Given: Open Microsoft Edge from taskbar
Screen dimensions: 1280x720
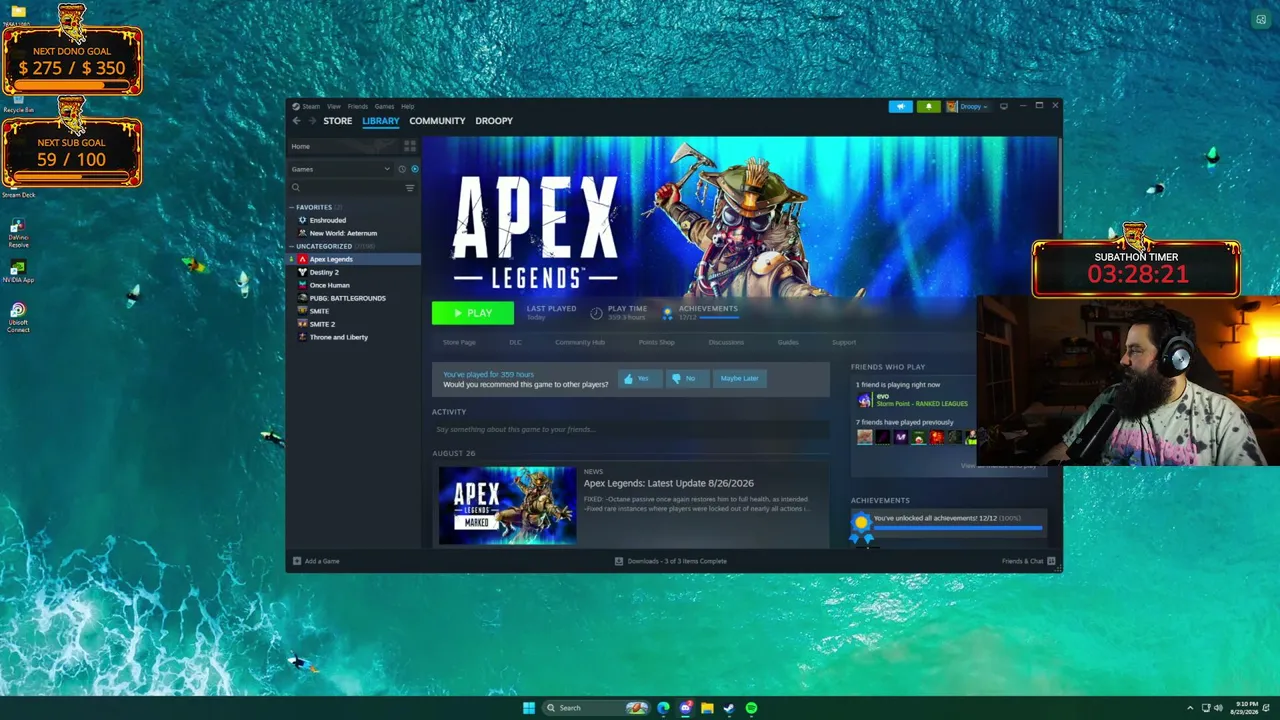Looking at the screenshot, I should pos(663,708).
